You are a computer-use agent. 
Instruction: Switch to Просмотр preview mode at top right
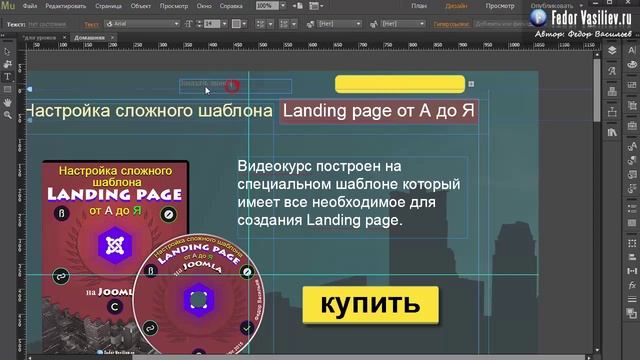[500, 6]
